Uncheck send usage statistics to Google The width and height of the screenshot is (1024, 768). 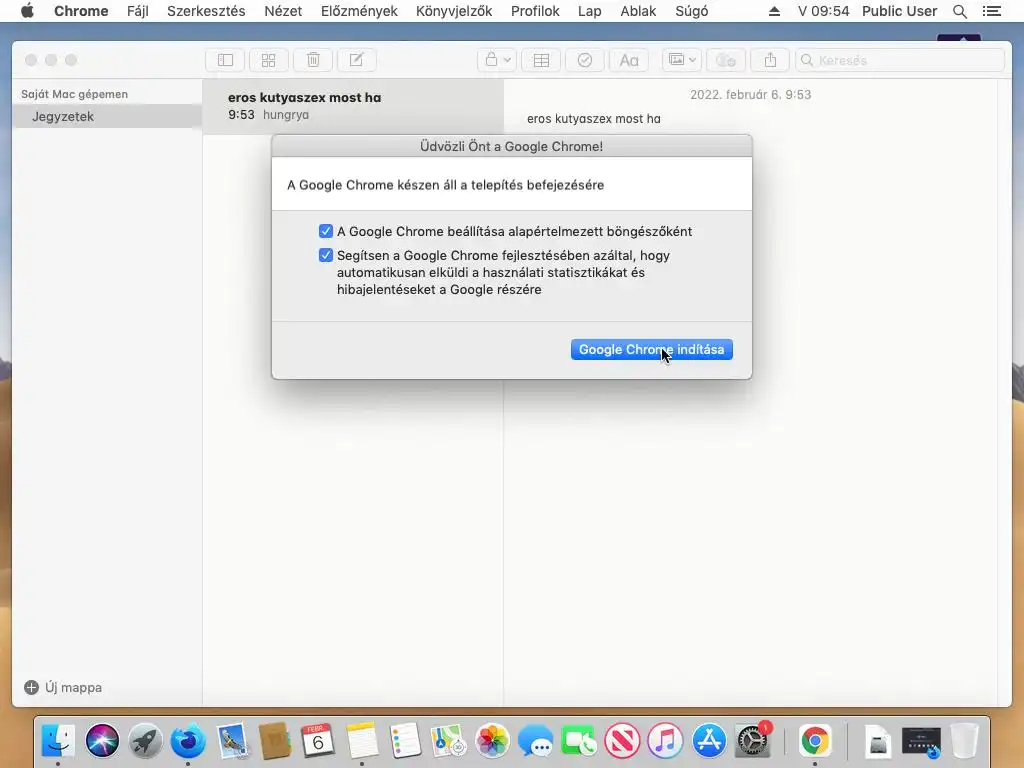tap(325, 255)
